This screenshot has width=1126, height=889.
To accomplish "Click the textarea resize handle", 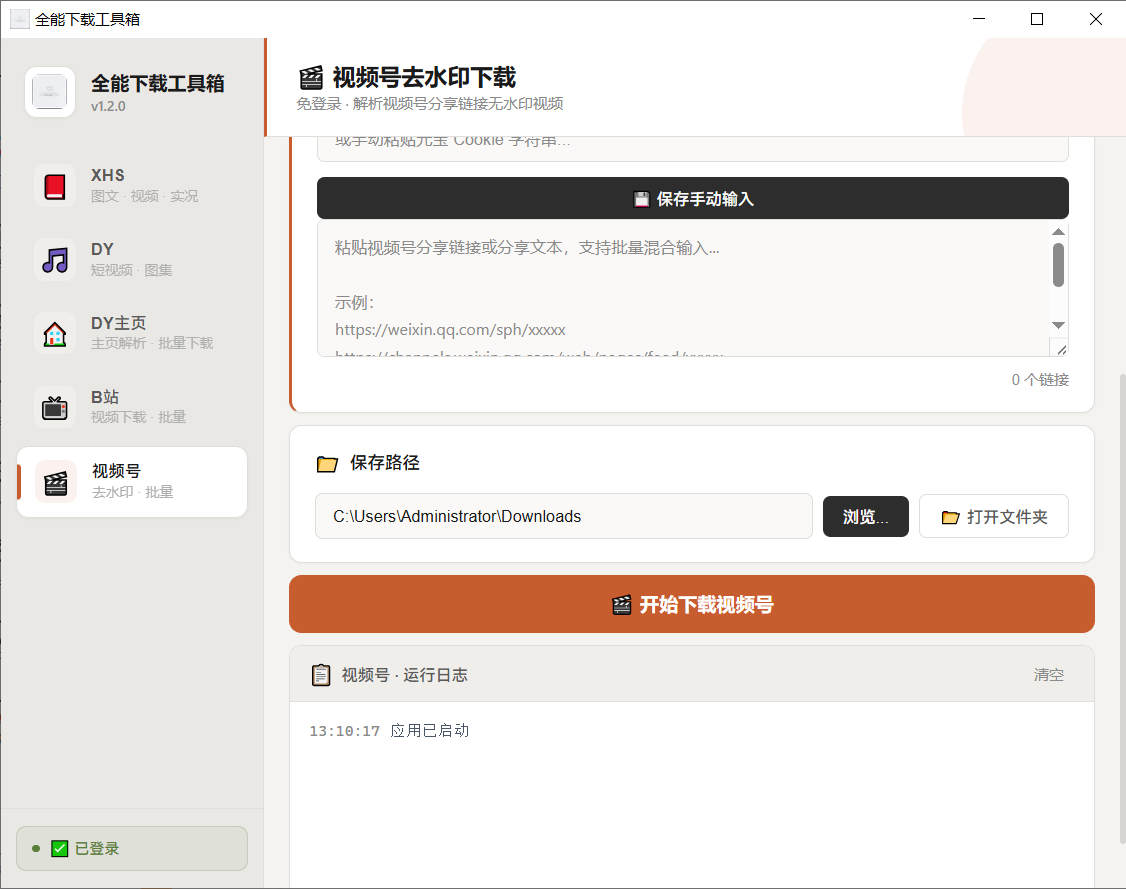I will pyautogui.click(x=1060, y=348).
